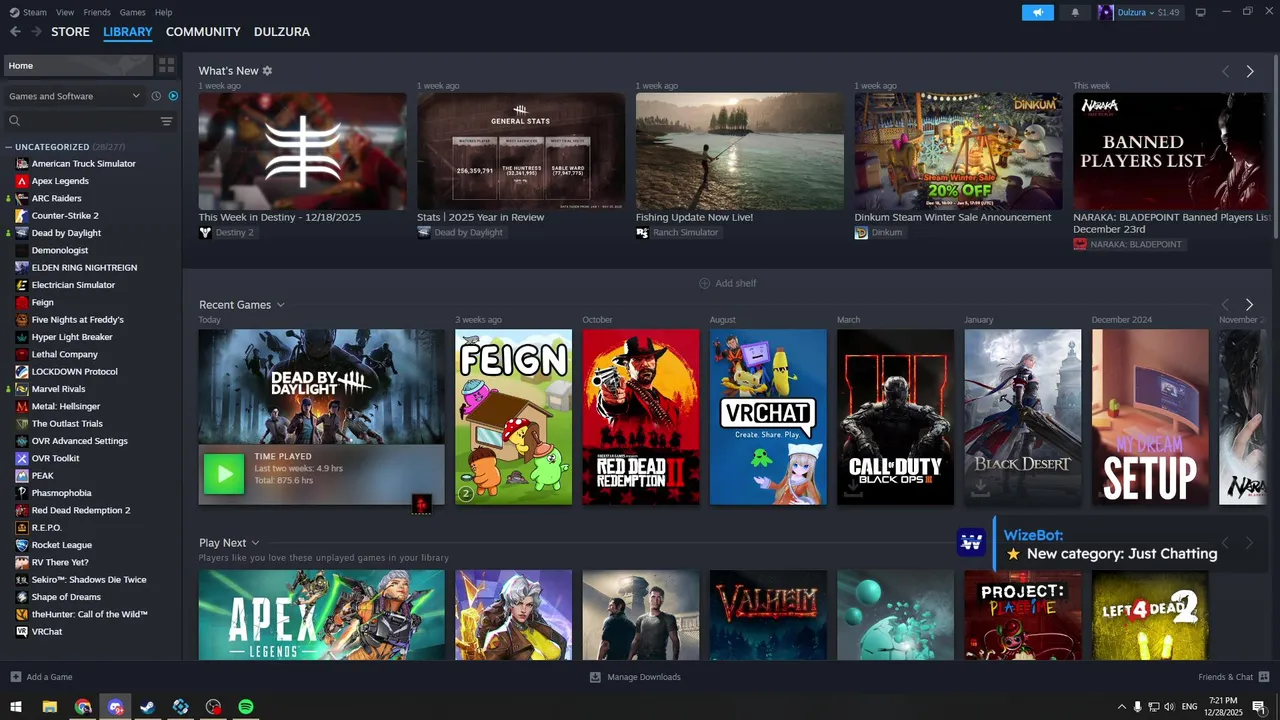
Task: Open My Dream Setup game cover
Action: [1150, 417]
